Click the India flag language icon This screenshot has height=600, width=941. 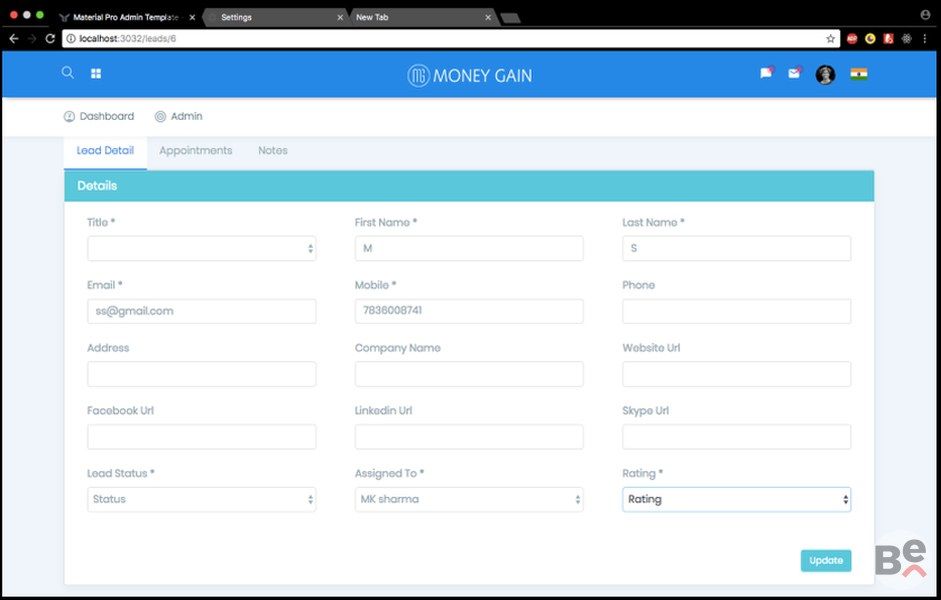[x=858, y=74]
